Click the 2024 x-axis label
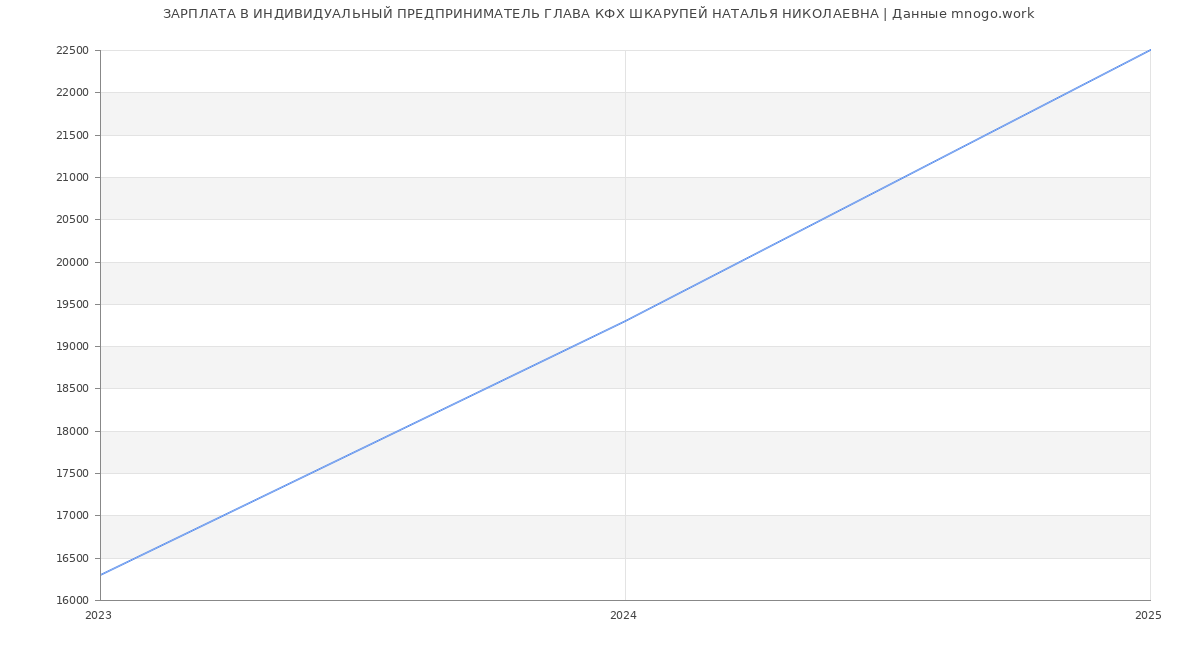This screenshot has width=1200, height=650. tap(623, 616)
